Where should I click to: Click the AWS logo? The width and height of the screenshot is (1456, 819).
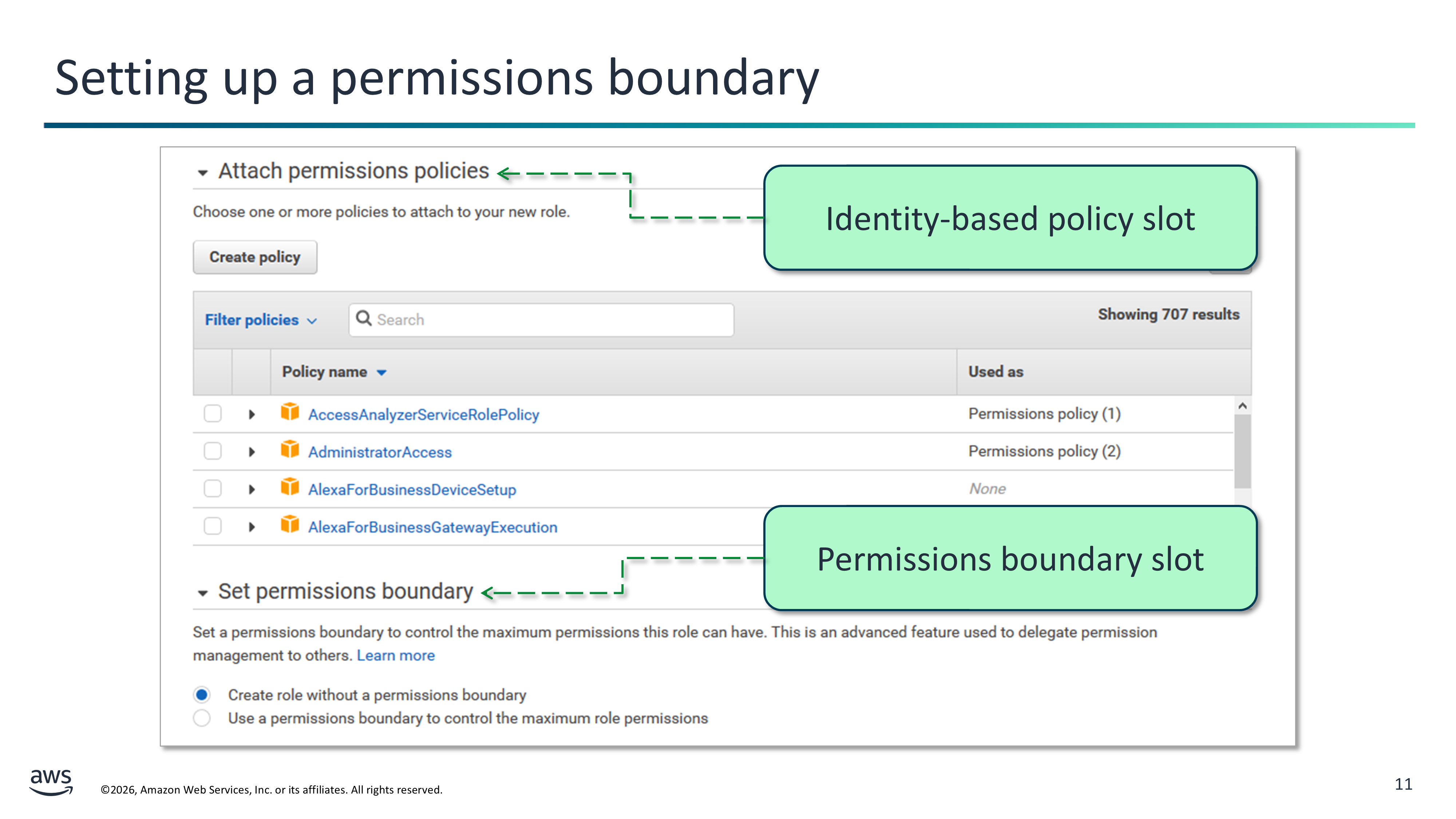click(51, 782)
